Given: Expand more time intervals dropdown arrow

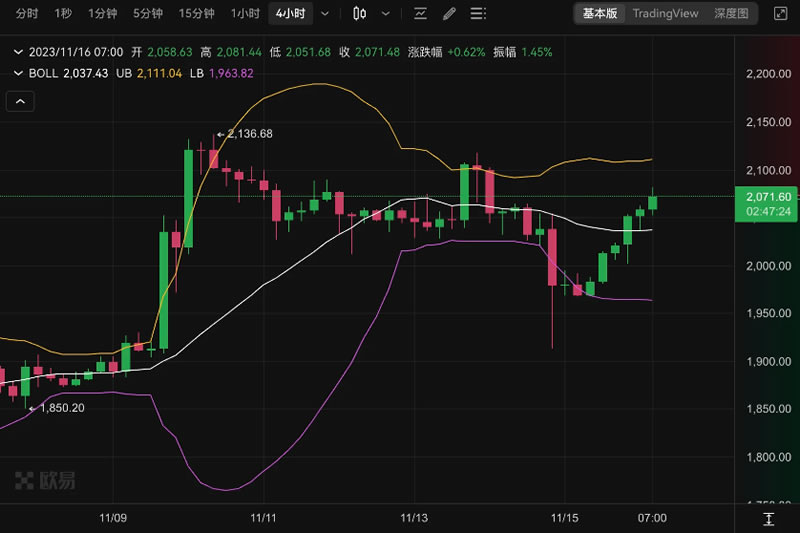Looking at the screenshot, I should coord(325,14).
